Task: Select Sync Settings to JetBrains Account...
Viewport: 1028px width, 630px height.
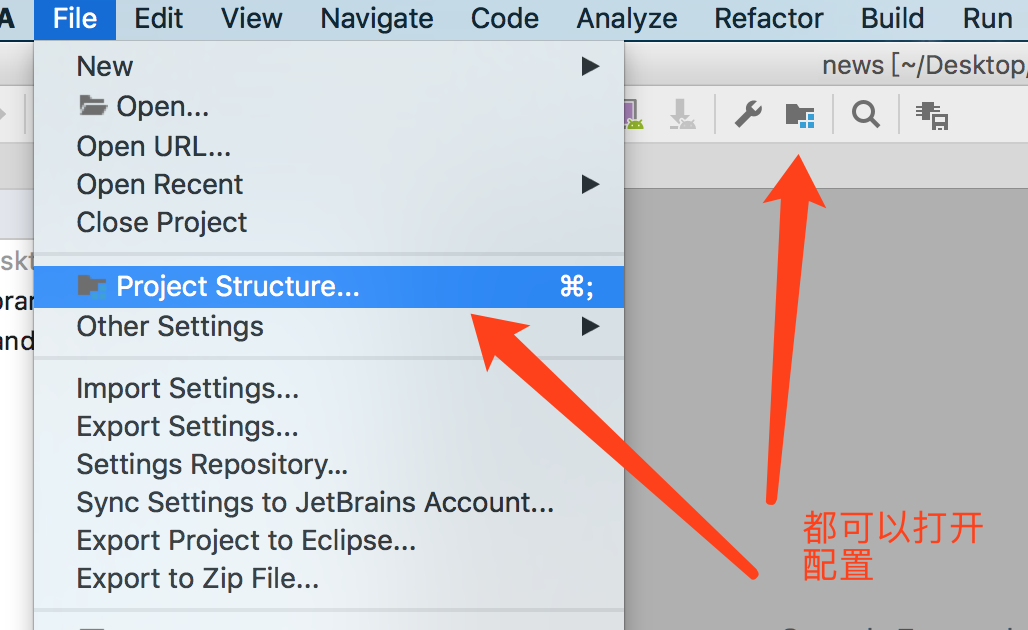Action: [315, 503]
